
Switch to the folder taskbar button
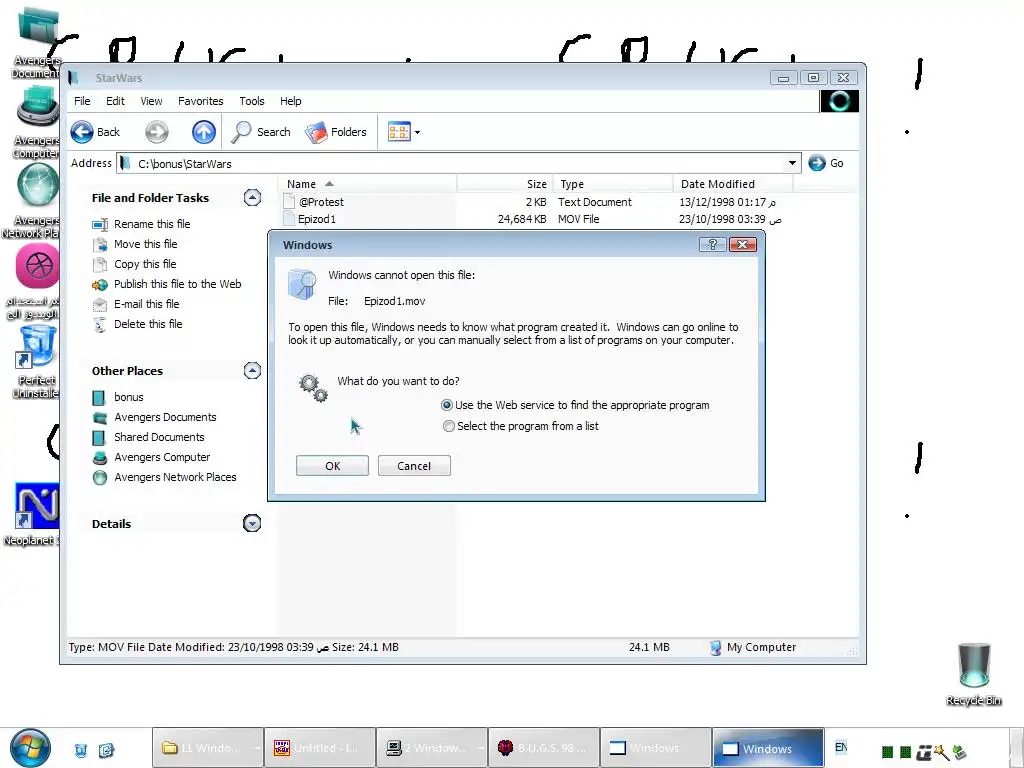208,748
